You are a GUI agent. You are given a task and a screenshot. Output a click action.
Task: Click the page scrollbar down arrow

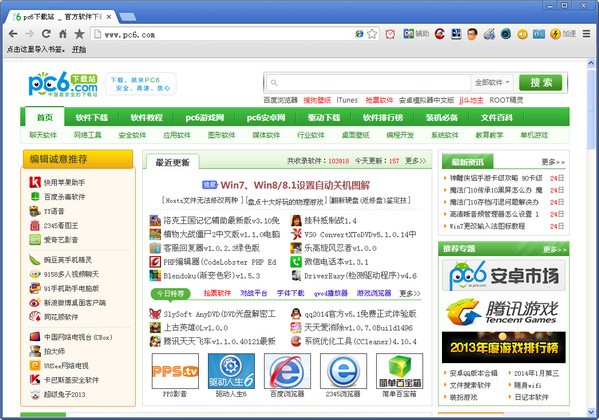click(x=591, y=412)
